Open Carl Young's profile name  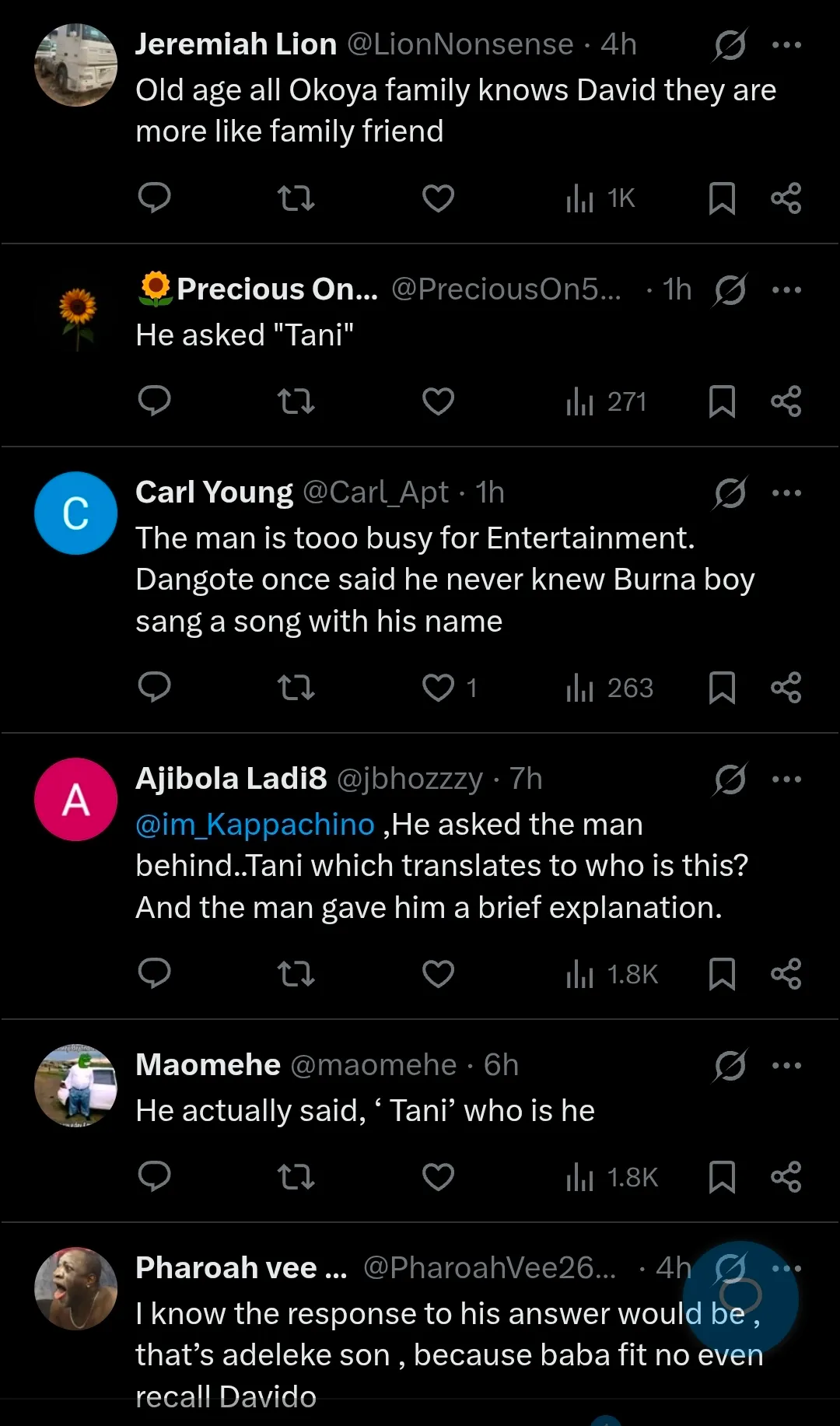214,492
